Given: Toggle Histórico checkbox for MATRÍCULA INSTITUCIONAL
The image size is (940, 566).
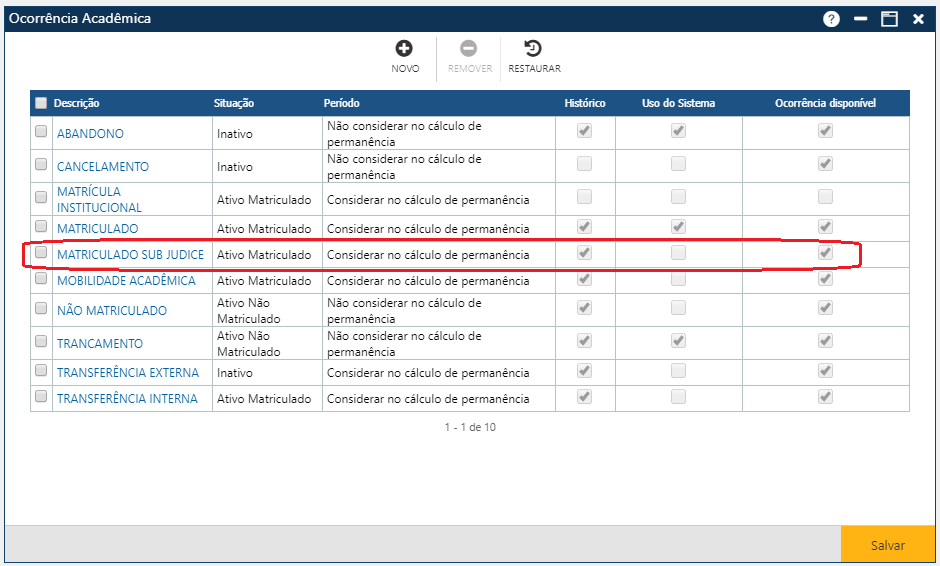Looking at the screenshot, I should click(x=584, y=197).
